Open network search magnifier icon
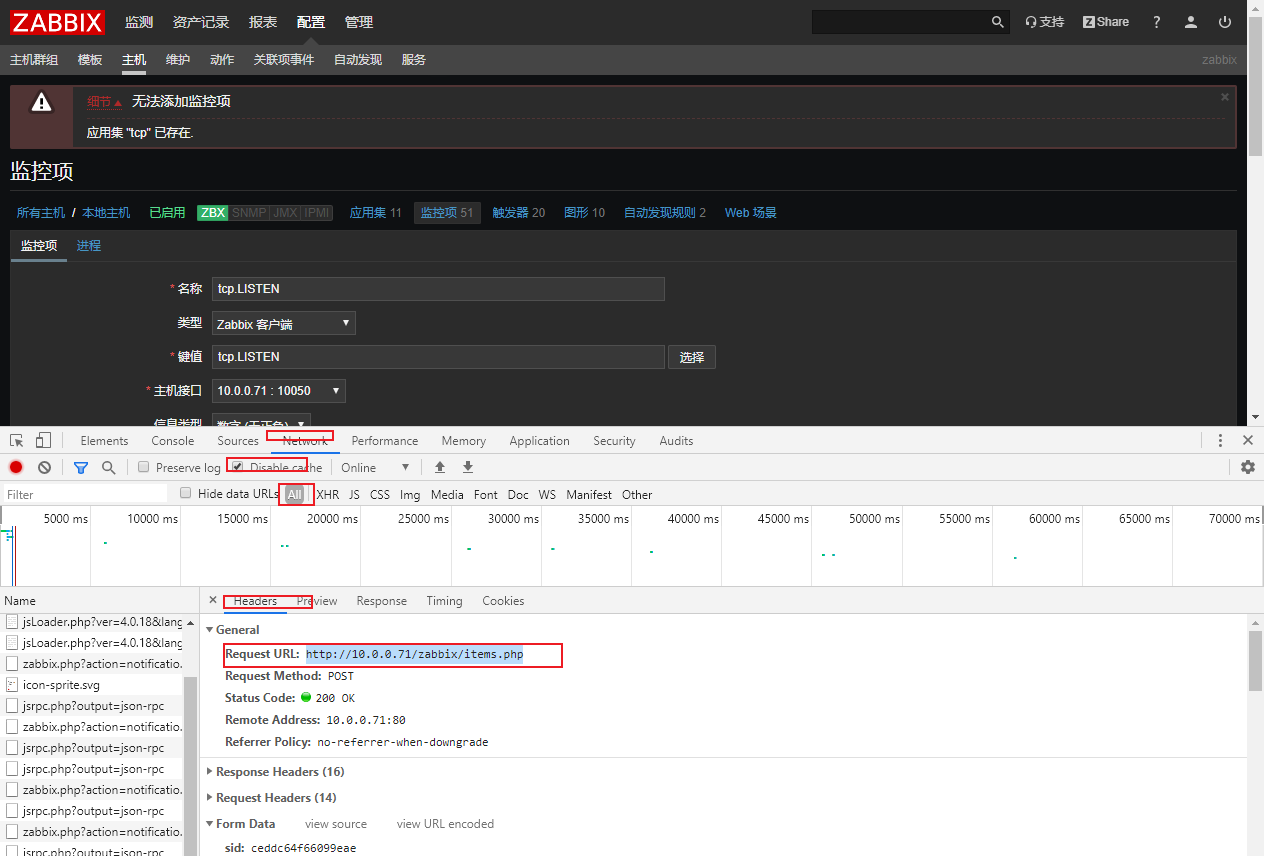The width and height of the screenshot is (1264, 856). [x=108, y=467]
